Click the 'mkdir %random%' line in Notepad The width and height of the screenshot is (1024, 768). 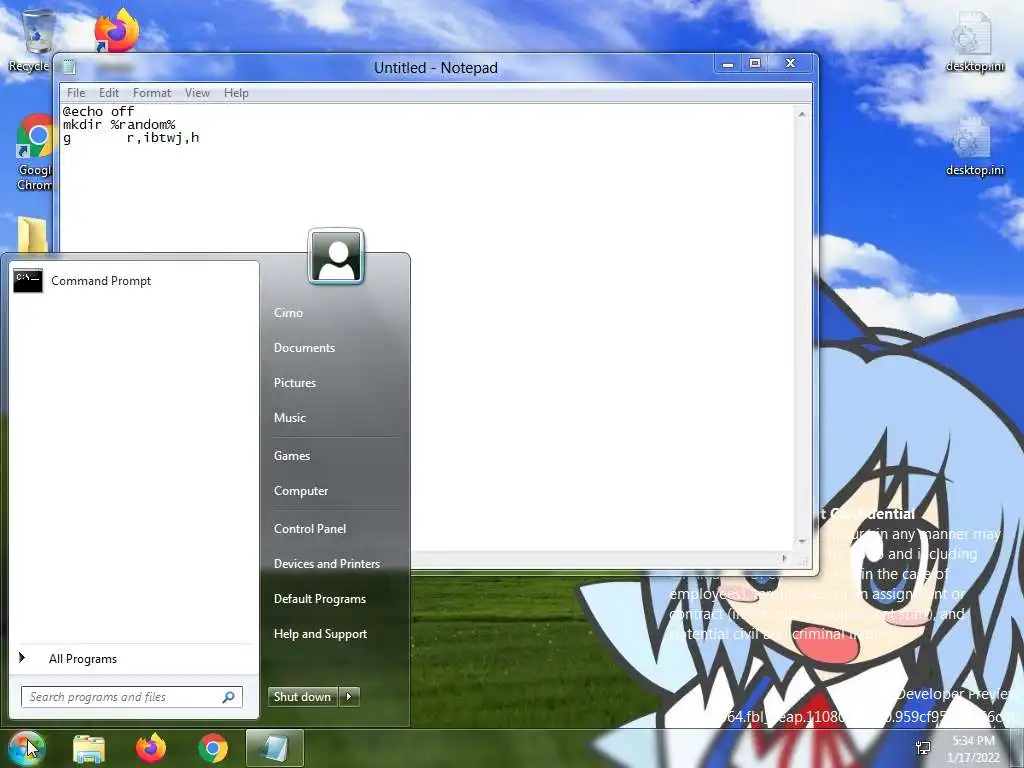(x=119, y=125)
